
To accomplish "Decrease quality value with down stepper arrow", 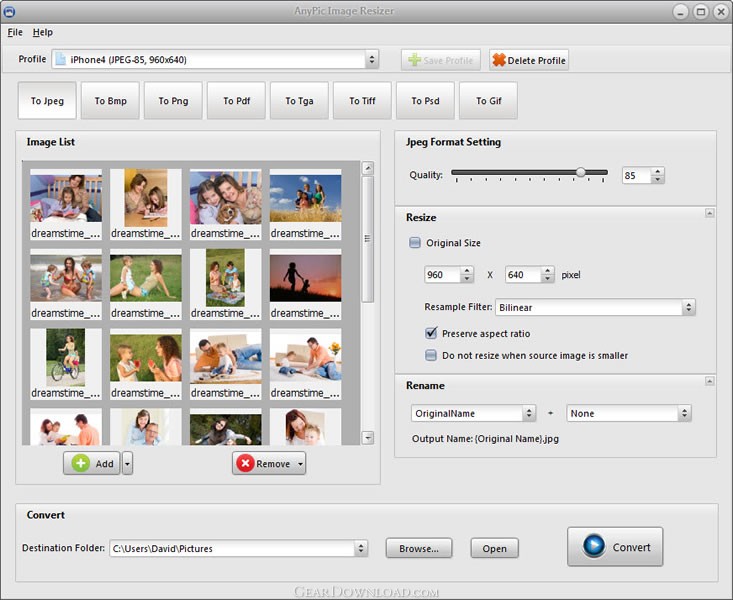I will coord(658,179).
